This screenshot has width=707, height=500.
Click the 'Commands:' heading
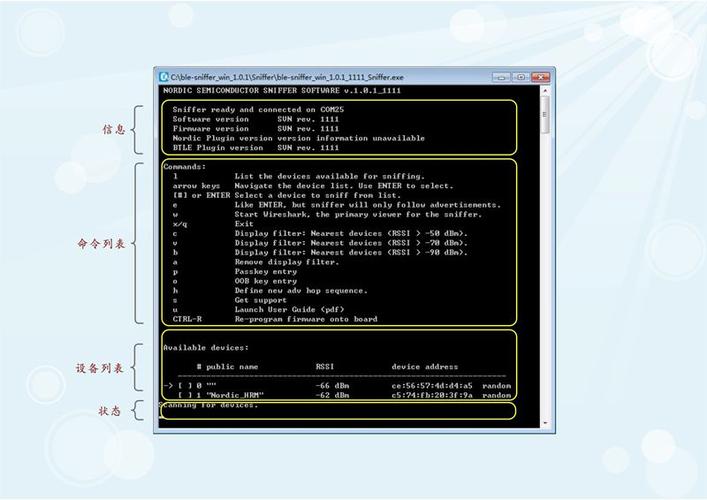[184, 166]
